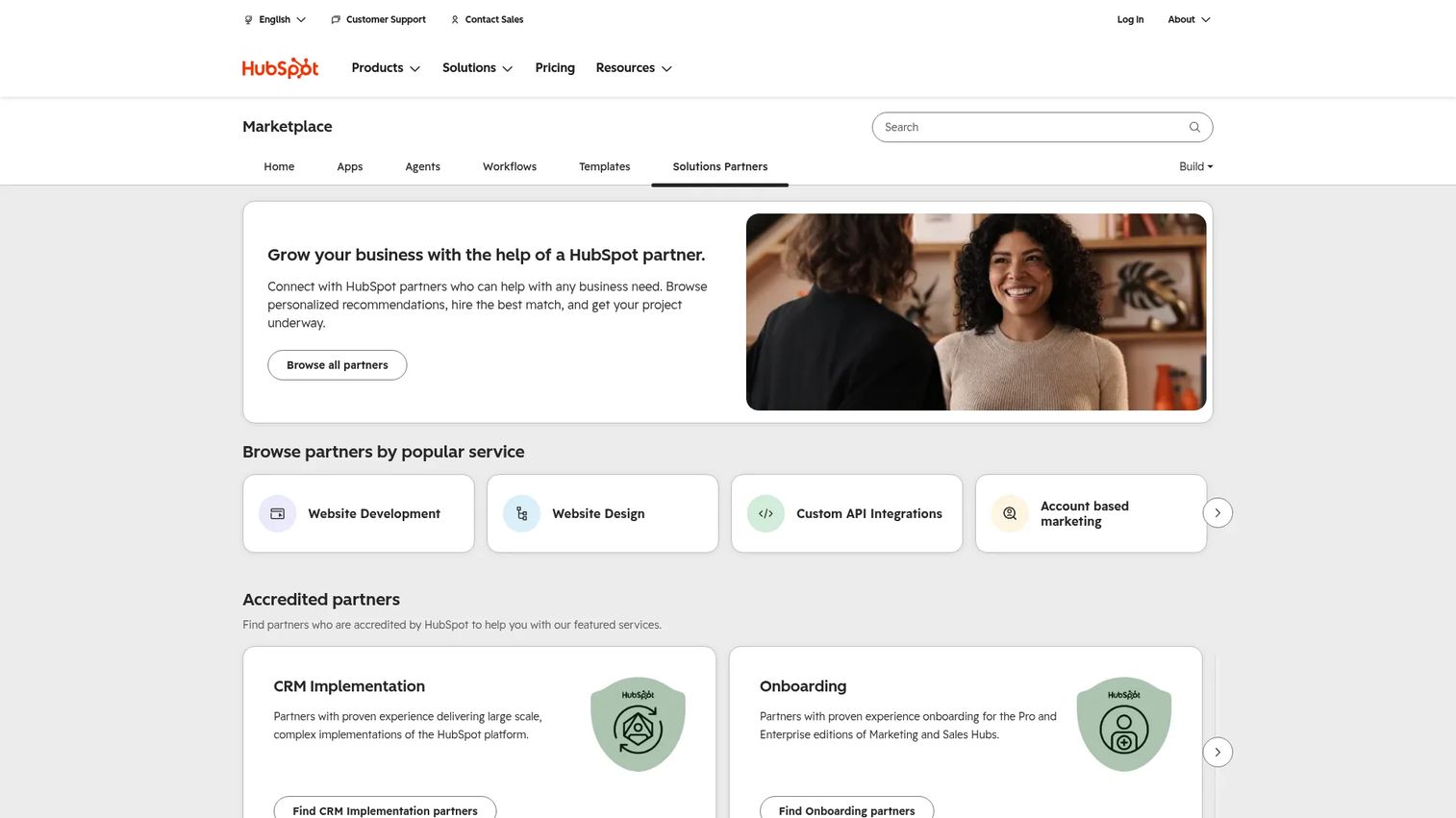The image size is (1456, 818).
Task: Click the Custom API Integrations code icon
Action: (x=766, y=513)
